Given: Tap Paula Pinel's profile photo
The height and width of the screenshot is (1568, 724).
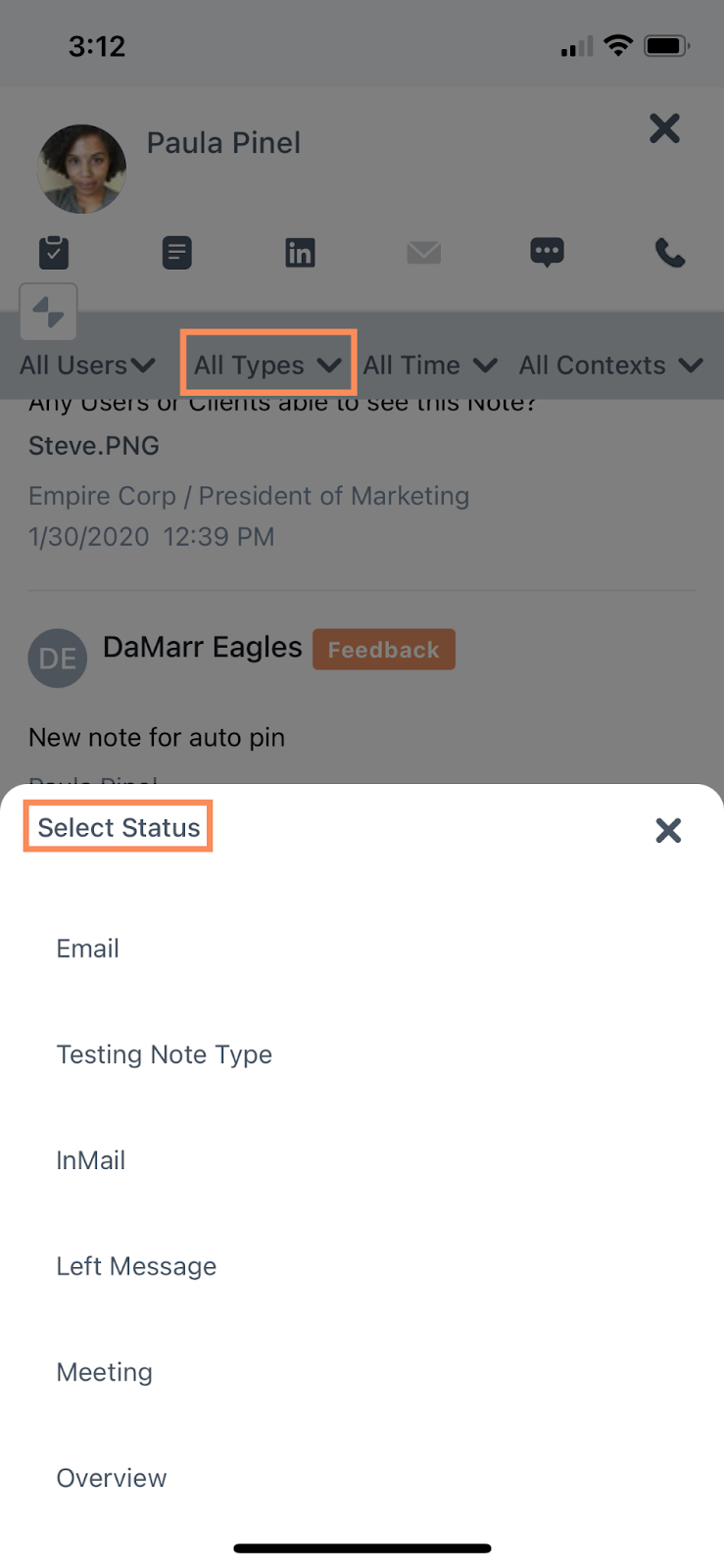Looking at the screenshot, I should point(82,169).
